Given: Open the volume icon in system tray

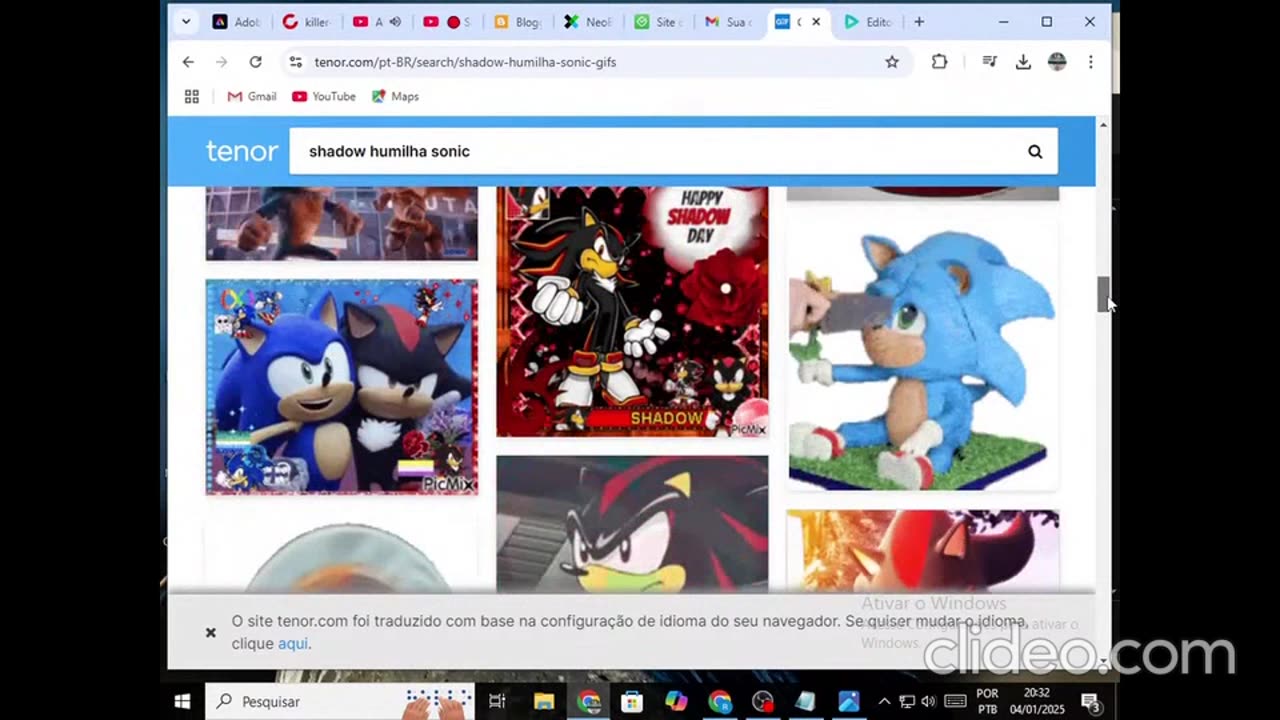Looking at the screenshot, I should click(928, 701).
